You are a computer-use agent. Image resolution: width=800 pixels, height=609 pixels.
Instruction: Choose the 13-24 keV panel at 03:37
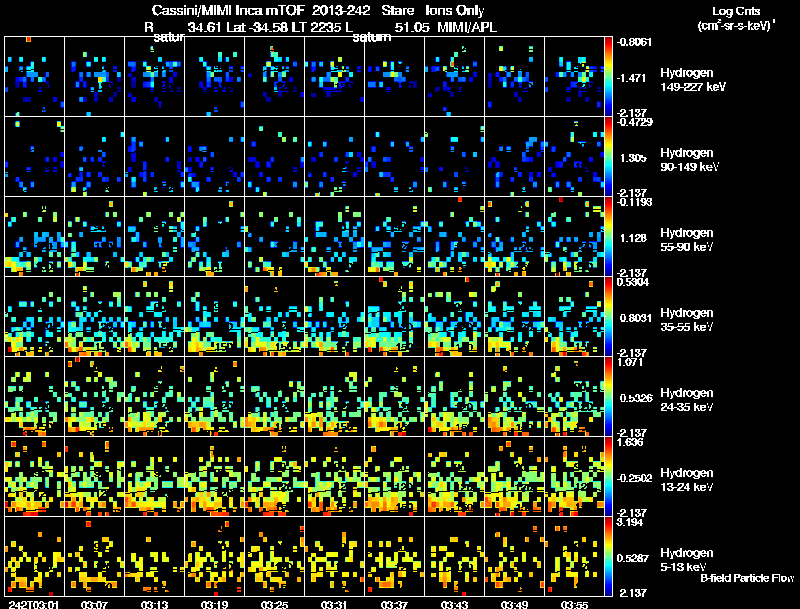click(394, 477)
